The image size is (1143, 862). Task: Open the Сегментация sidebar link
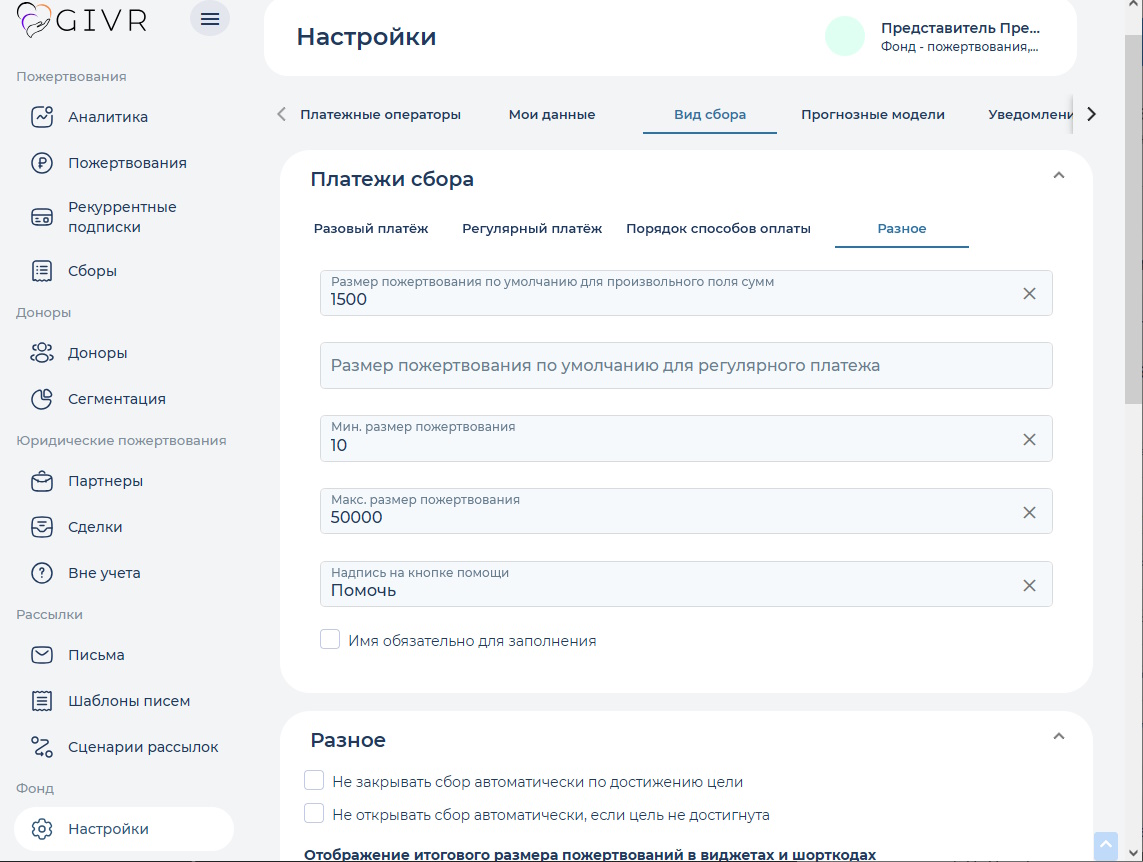(117, 399)
